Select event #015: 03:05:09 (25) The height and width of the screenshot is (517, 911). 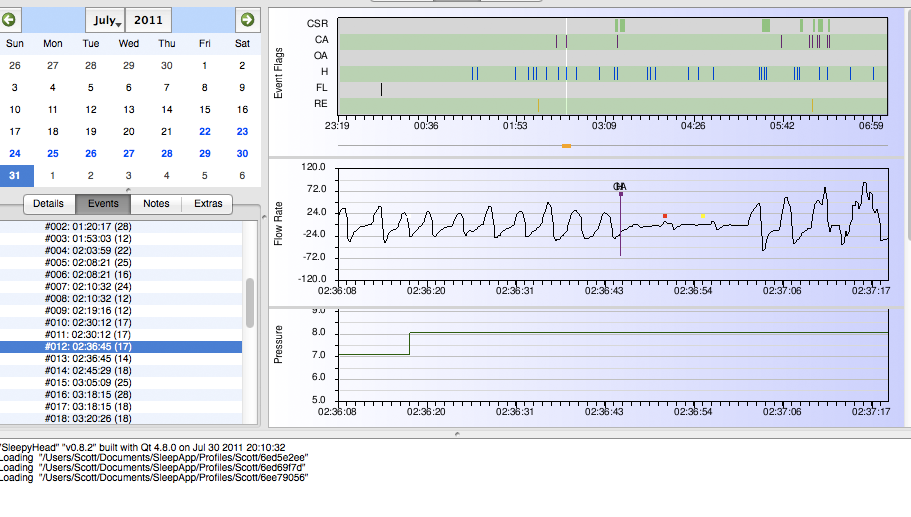pos(121,383)
